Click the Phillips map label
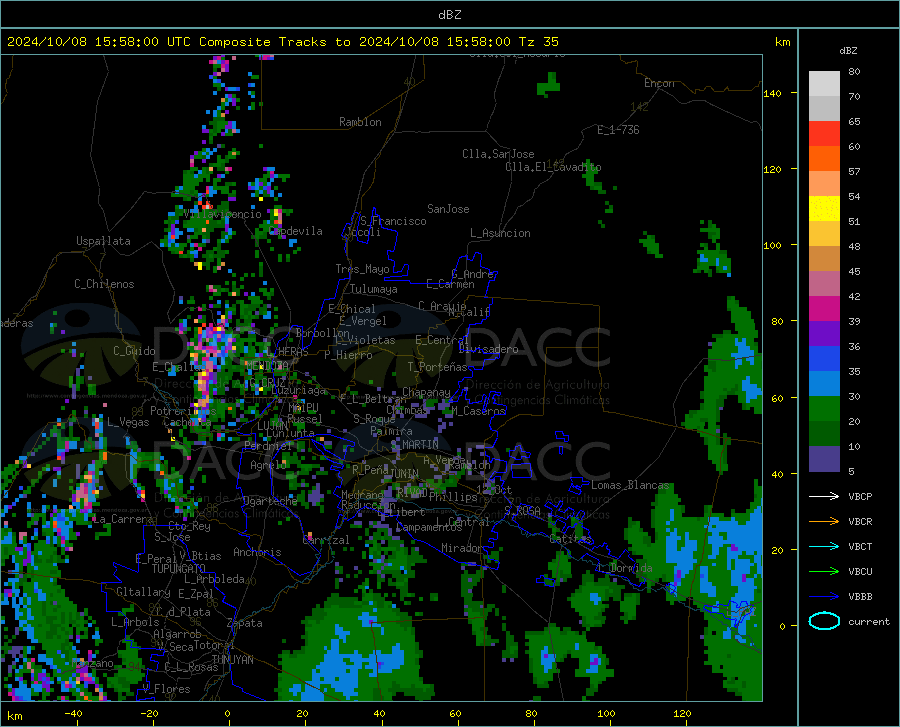This screenshot has height=727, width=900. pos(453,497)
